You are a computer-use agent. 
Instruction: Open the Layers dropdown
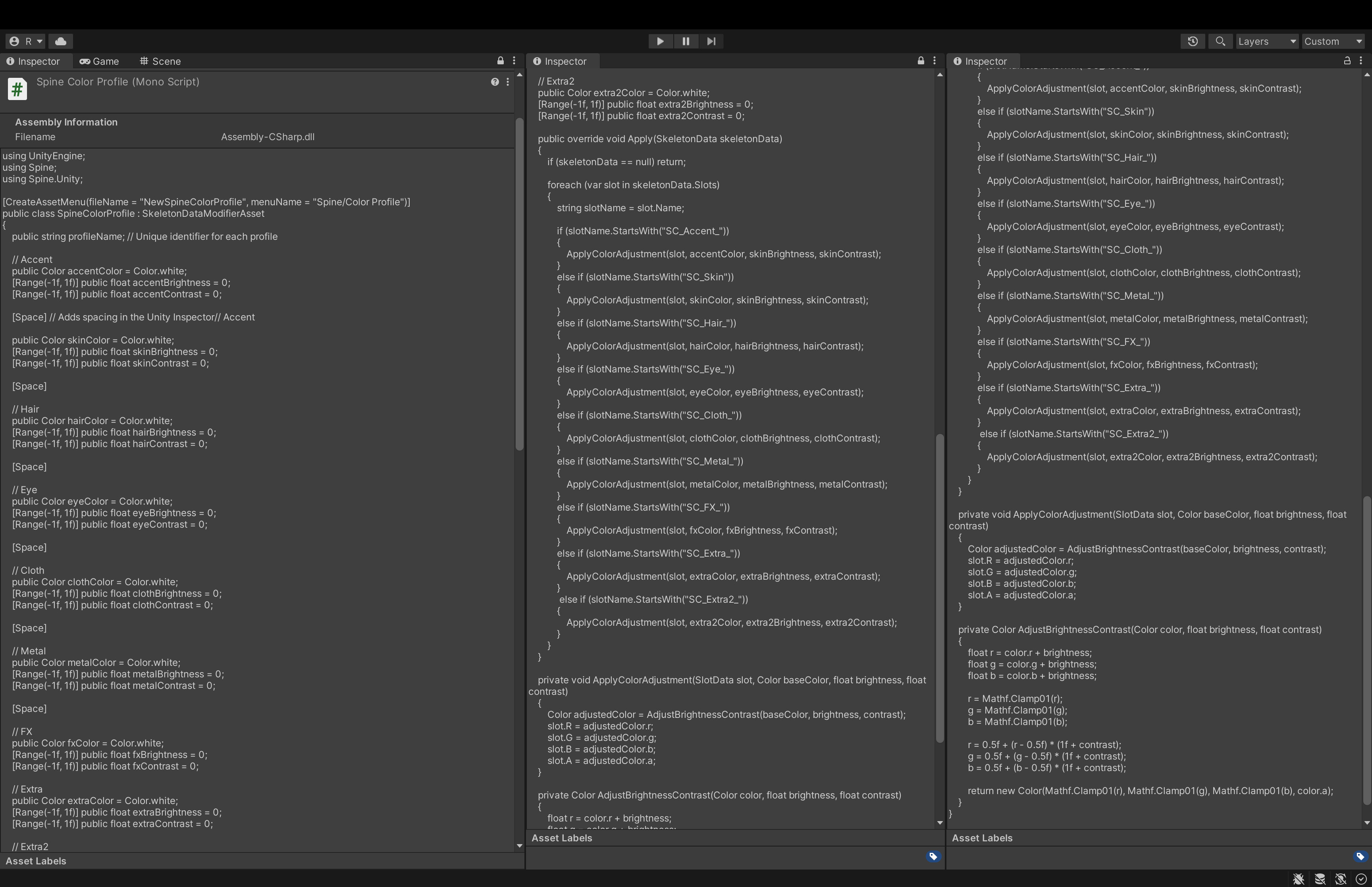(x=1266, y=41)
